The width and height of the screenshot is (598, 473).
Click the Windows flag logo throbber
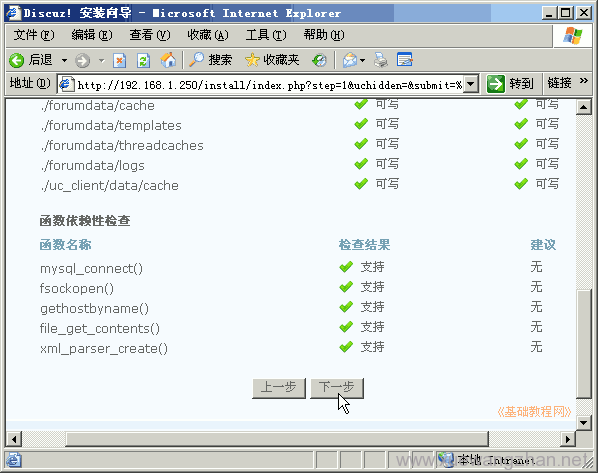573,36
